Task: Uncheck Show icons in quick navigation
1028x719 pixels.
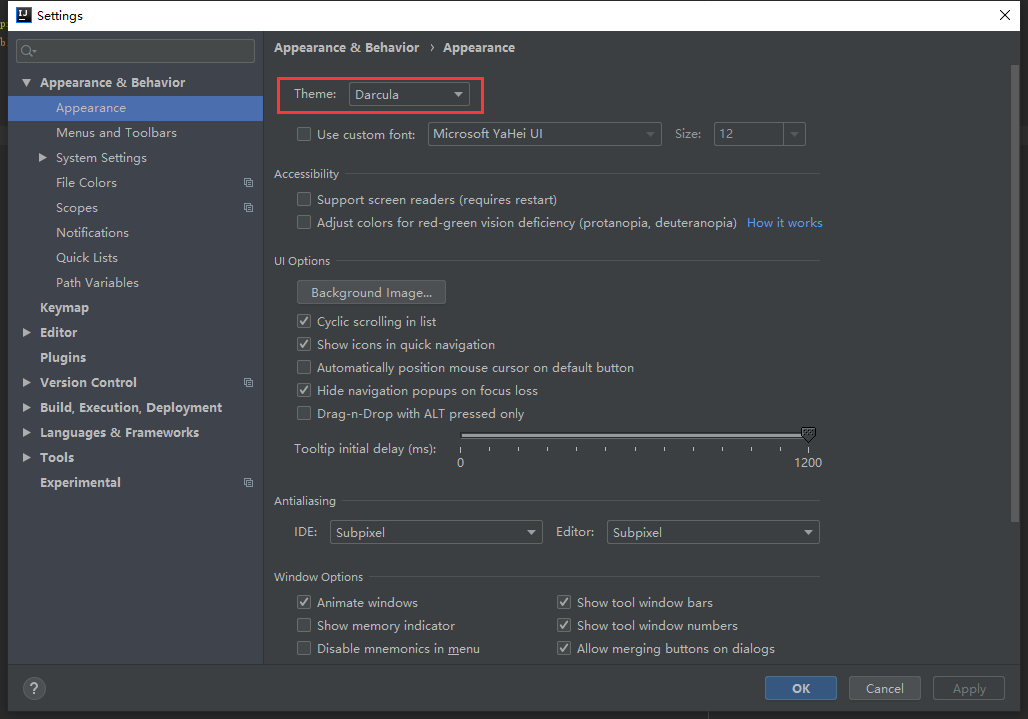Action: coord(304,344)
